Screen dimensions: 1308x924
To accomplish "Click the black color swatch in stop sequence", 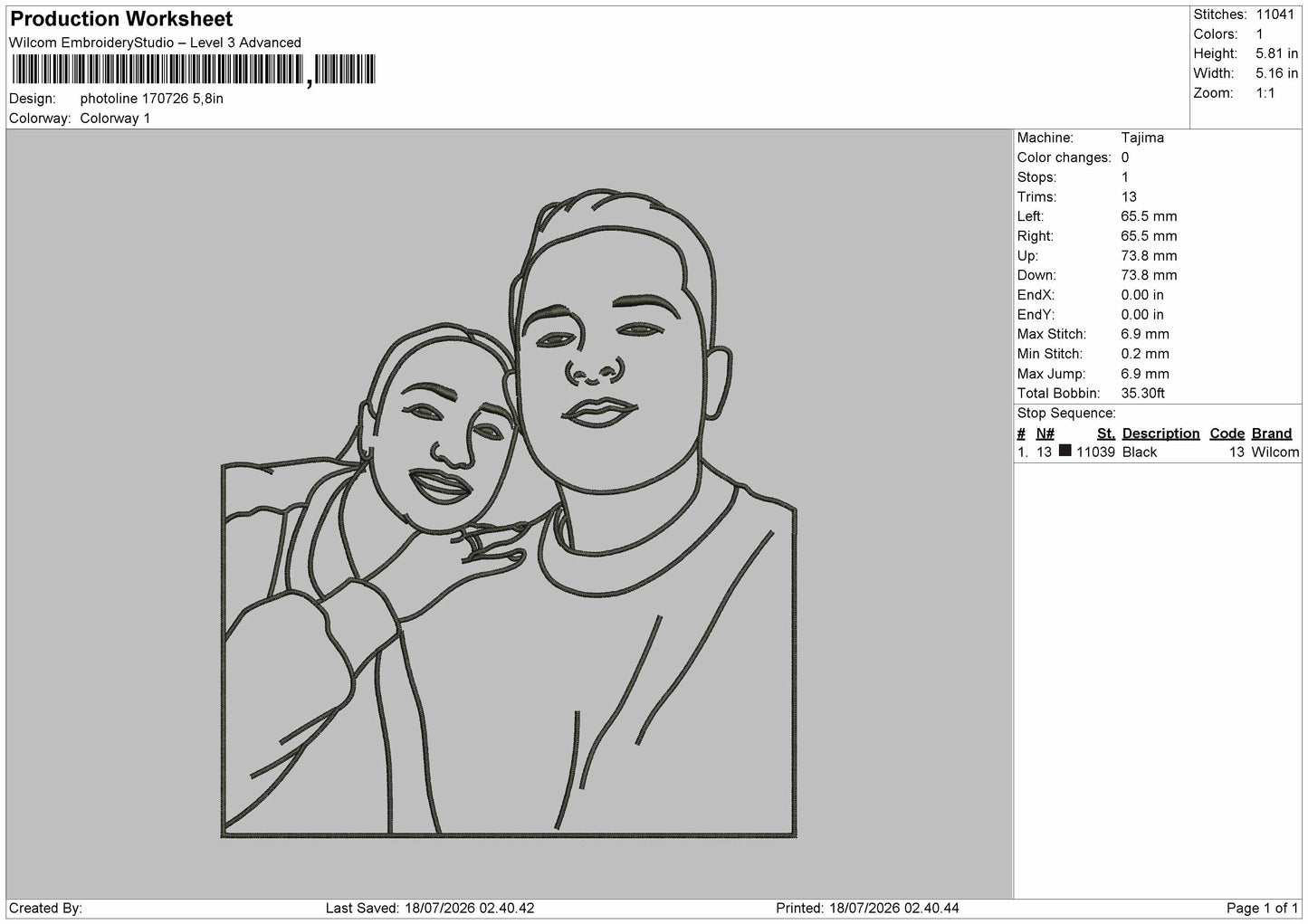I will (x=1065, y=451).
